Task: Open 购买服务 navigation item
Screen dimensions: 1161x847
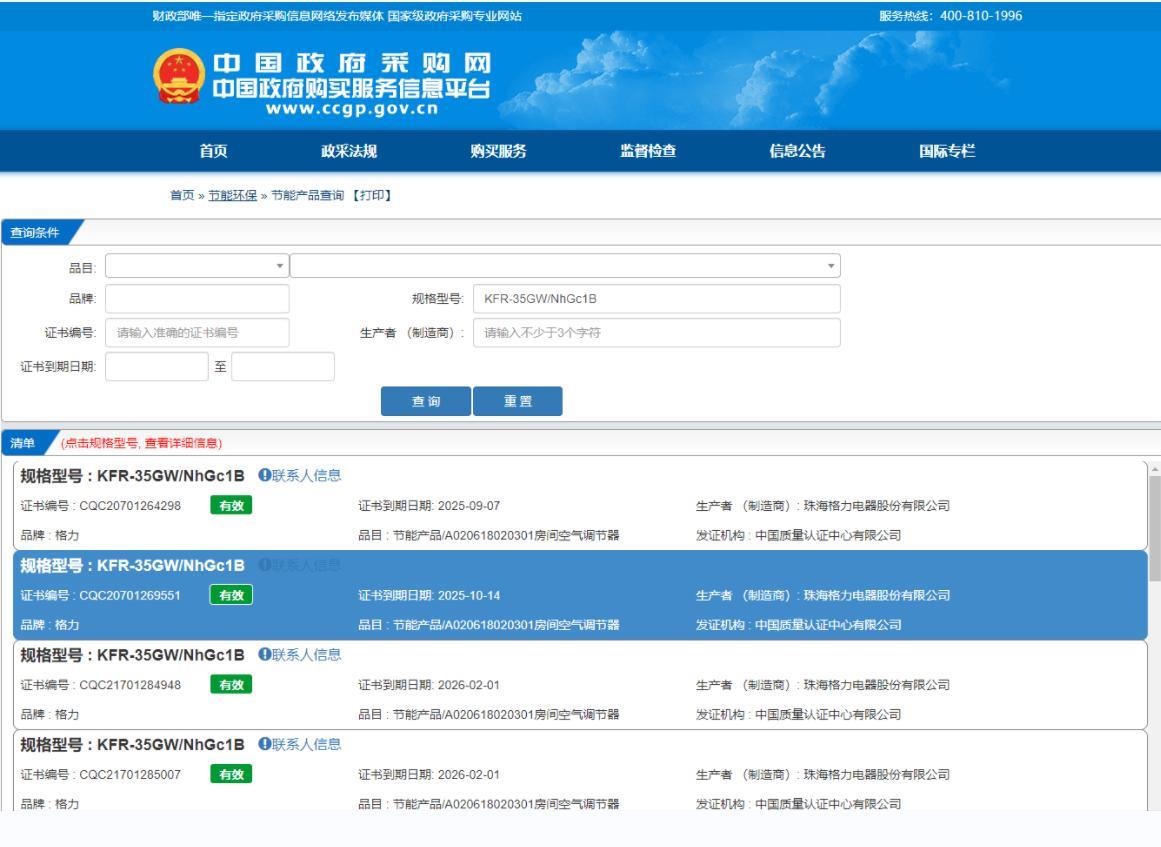Action: 498,151
